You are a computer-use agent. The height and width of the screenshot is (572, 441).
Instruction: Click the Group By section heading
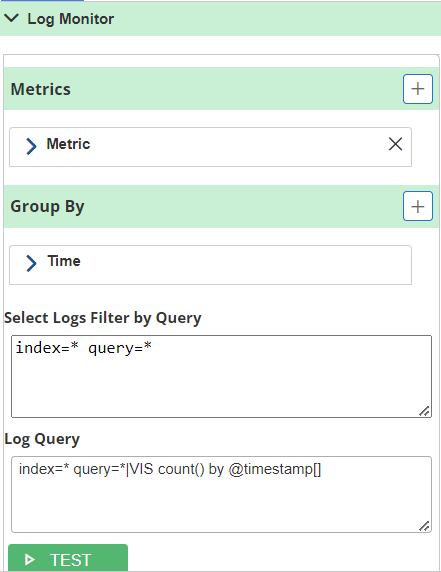[x=47, y=207]
